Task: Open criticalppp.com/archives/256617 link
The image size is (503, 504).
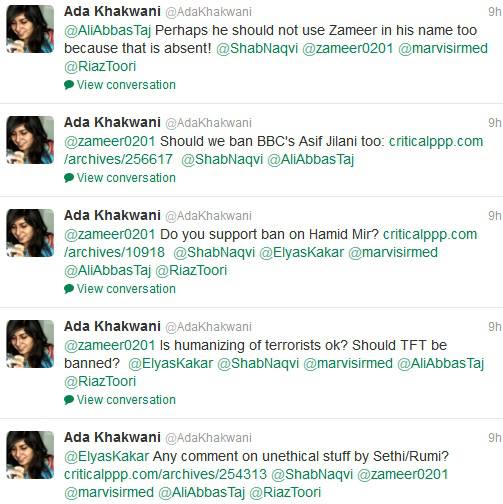Action: [x=273, y=150]
